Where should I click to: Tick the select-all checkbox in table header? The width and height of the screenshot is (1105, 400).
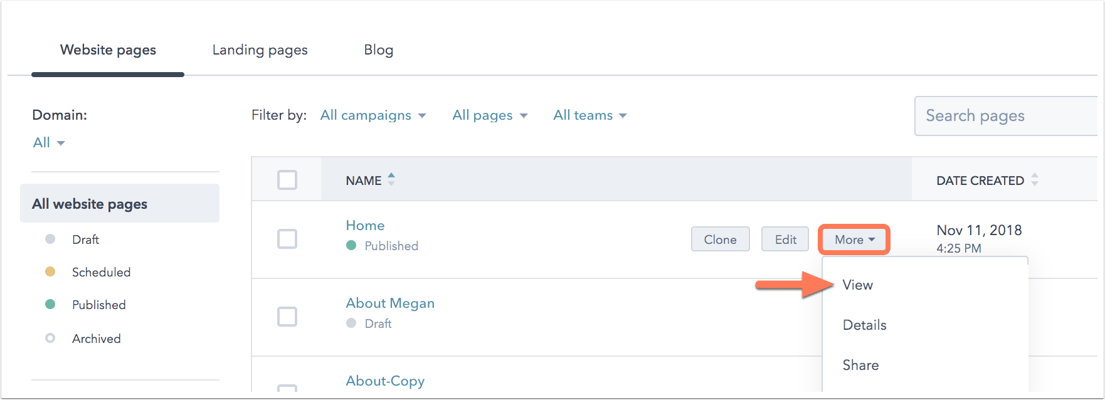(x=287, y=180)
